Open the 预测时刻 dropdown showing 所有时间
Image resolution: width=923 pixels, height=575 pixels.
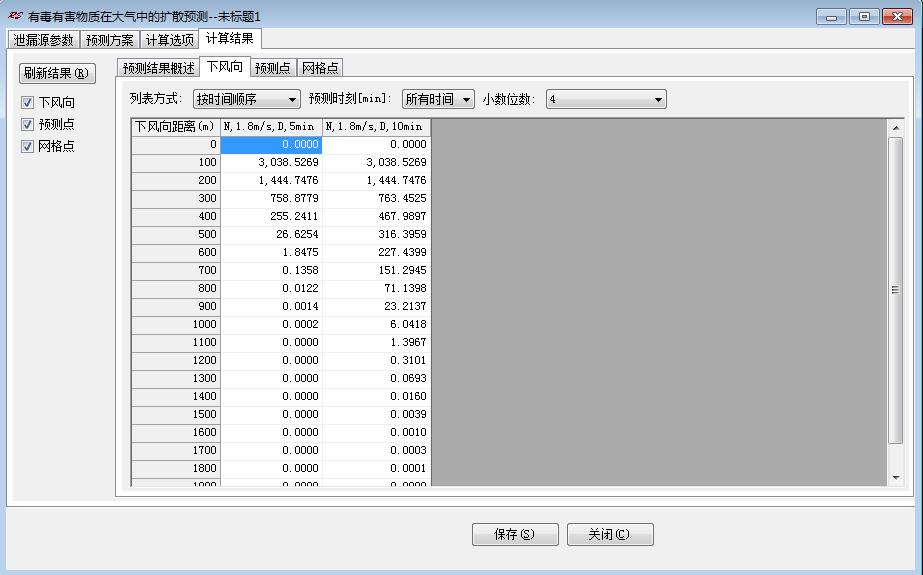coord(438,99)
